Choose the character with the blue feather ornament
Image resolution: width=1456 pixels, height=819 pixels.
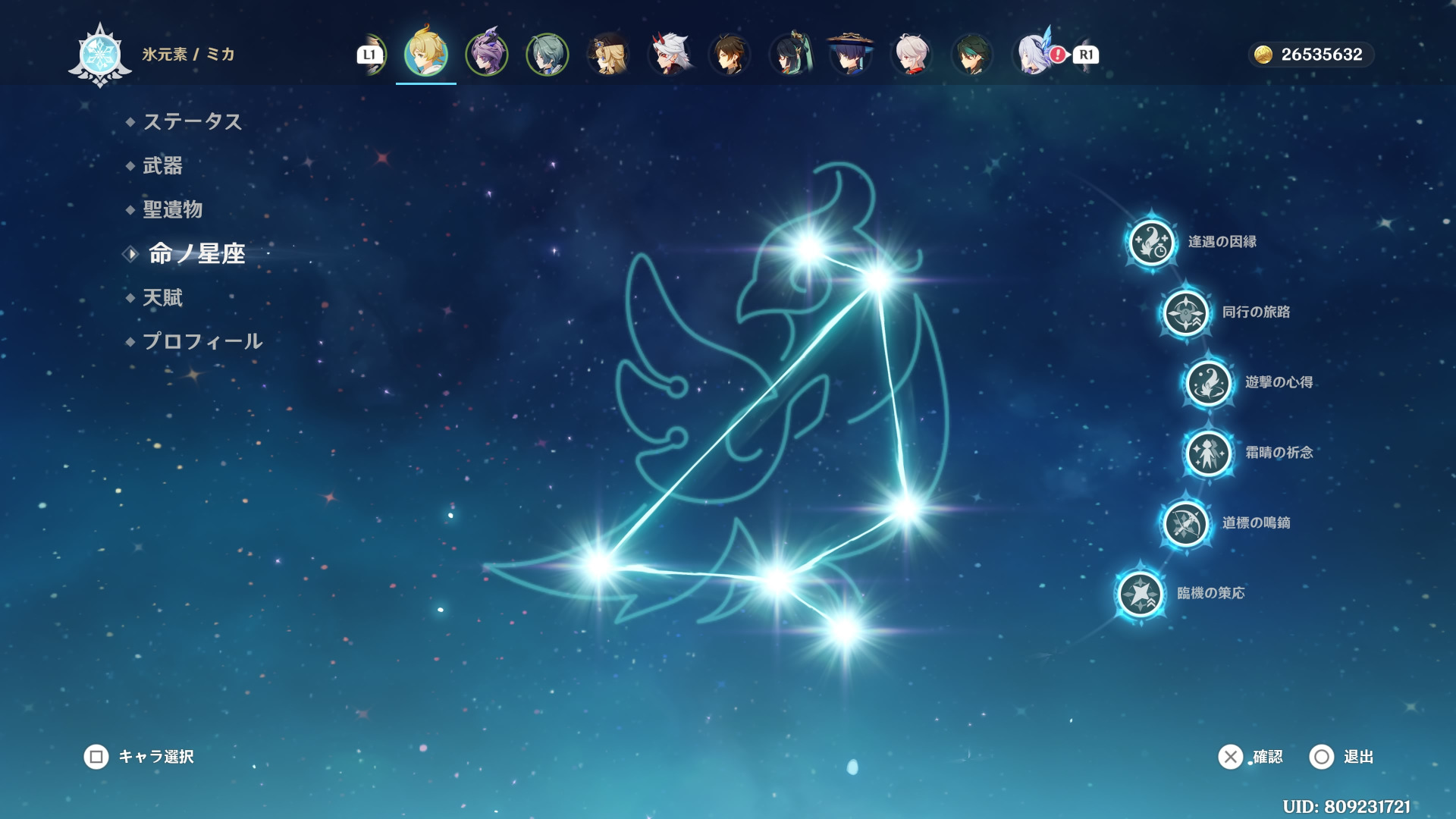1033,54
